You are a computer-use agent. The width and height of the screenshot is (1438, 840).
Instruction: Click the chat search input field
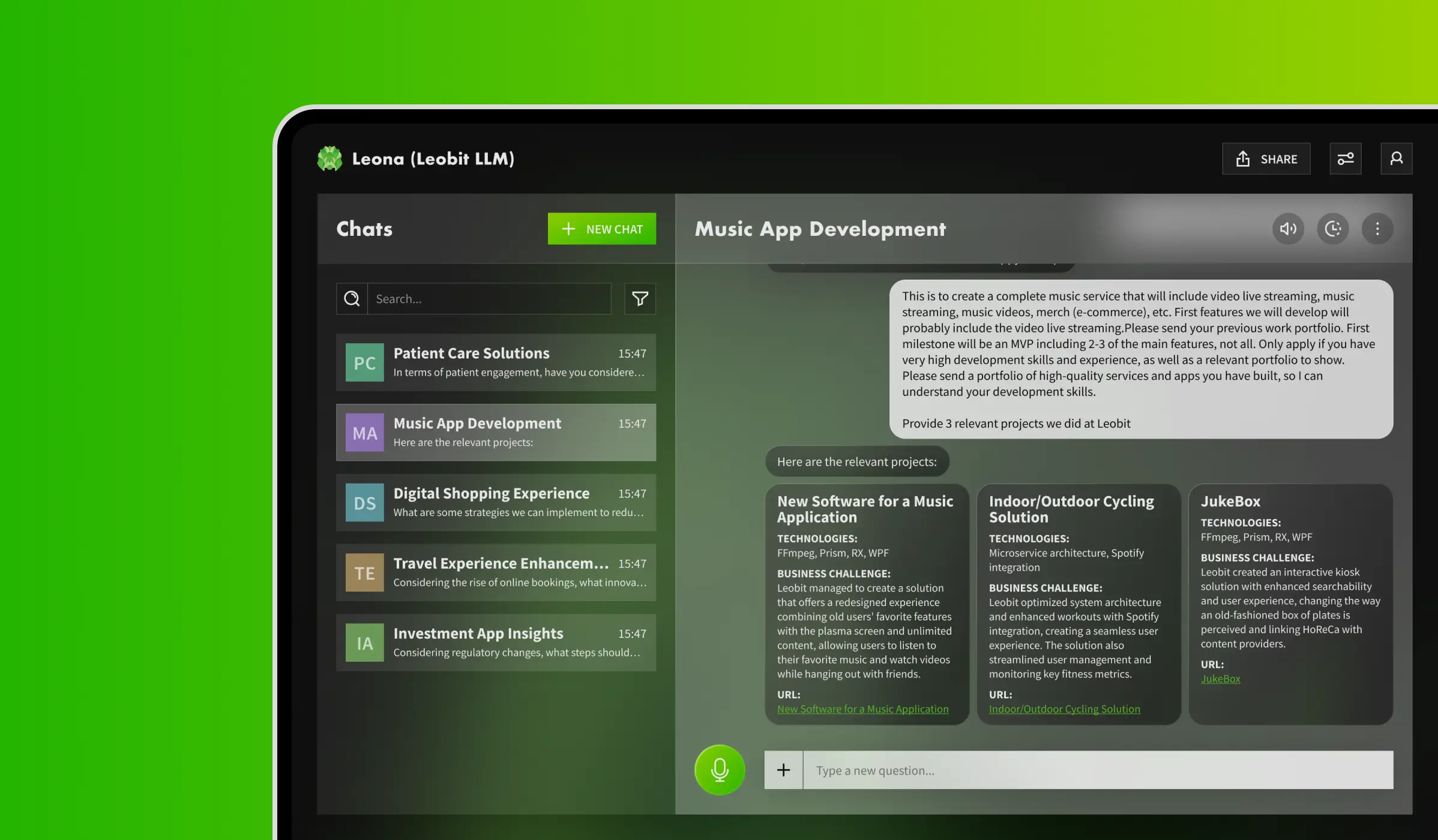489,299
